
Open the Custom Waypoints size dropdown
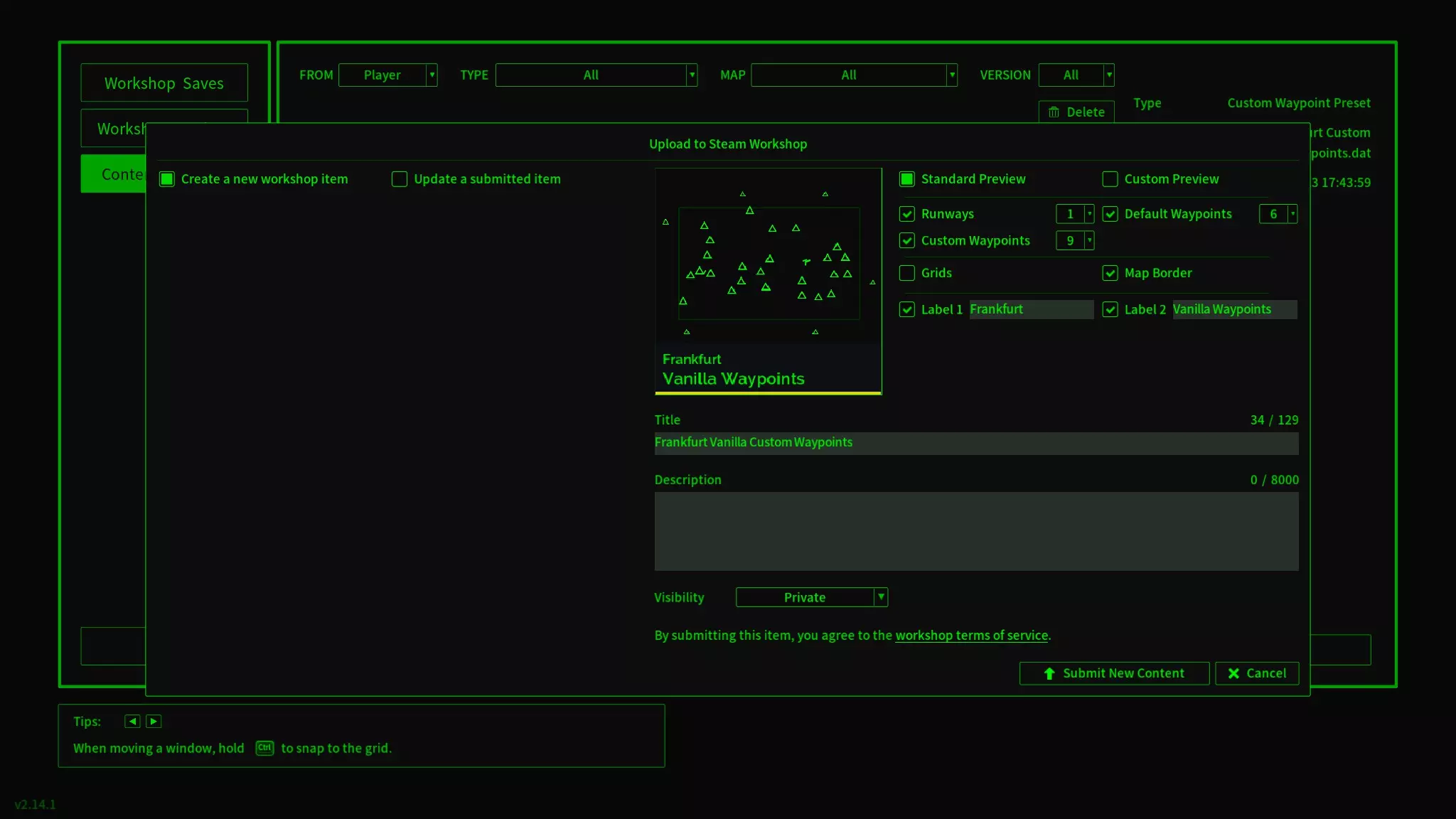click(x=1089, y=240)
